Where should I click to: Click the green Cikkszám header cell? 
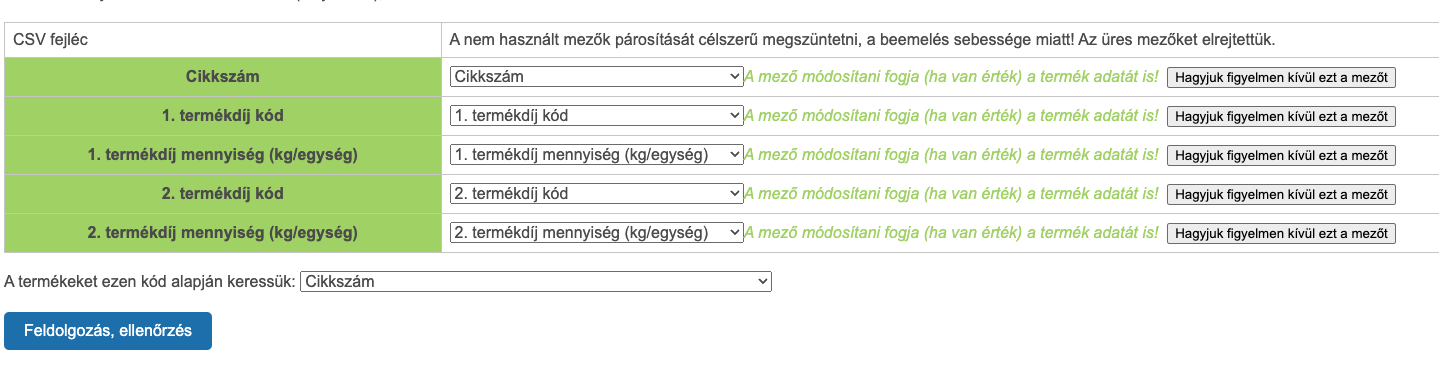coord(223,77)
